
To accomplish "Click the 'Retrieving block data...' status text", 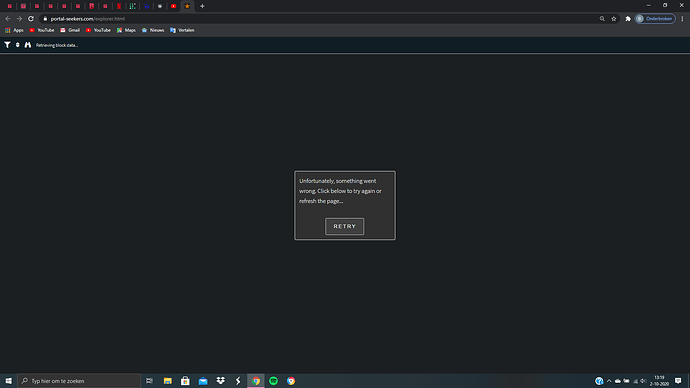I will [x=57, y=45].
